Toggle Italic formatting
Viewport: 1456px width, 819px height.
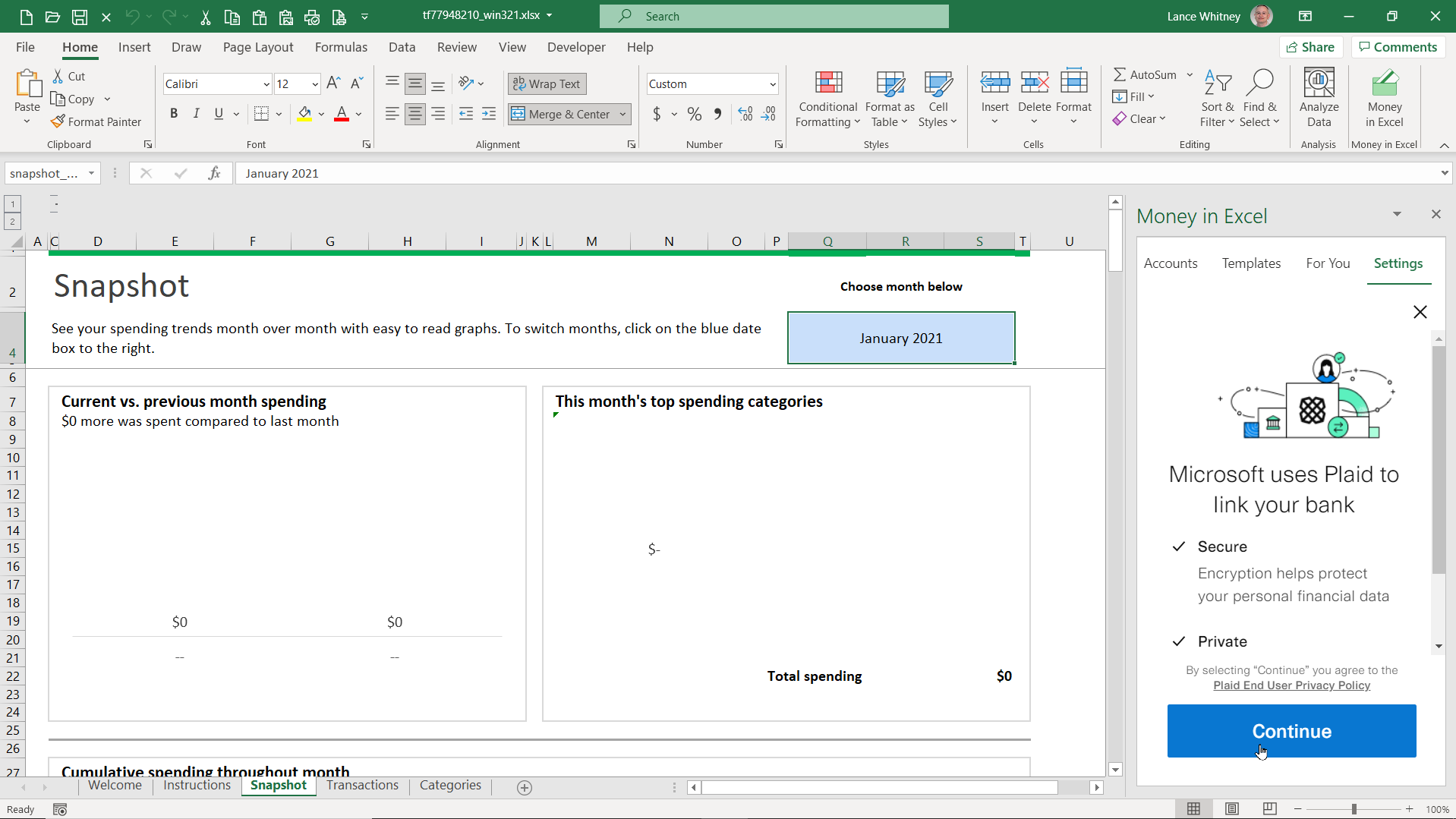(x=197, y=114)
